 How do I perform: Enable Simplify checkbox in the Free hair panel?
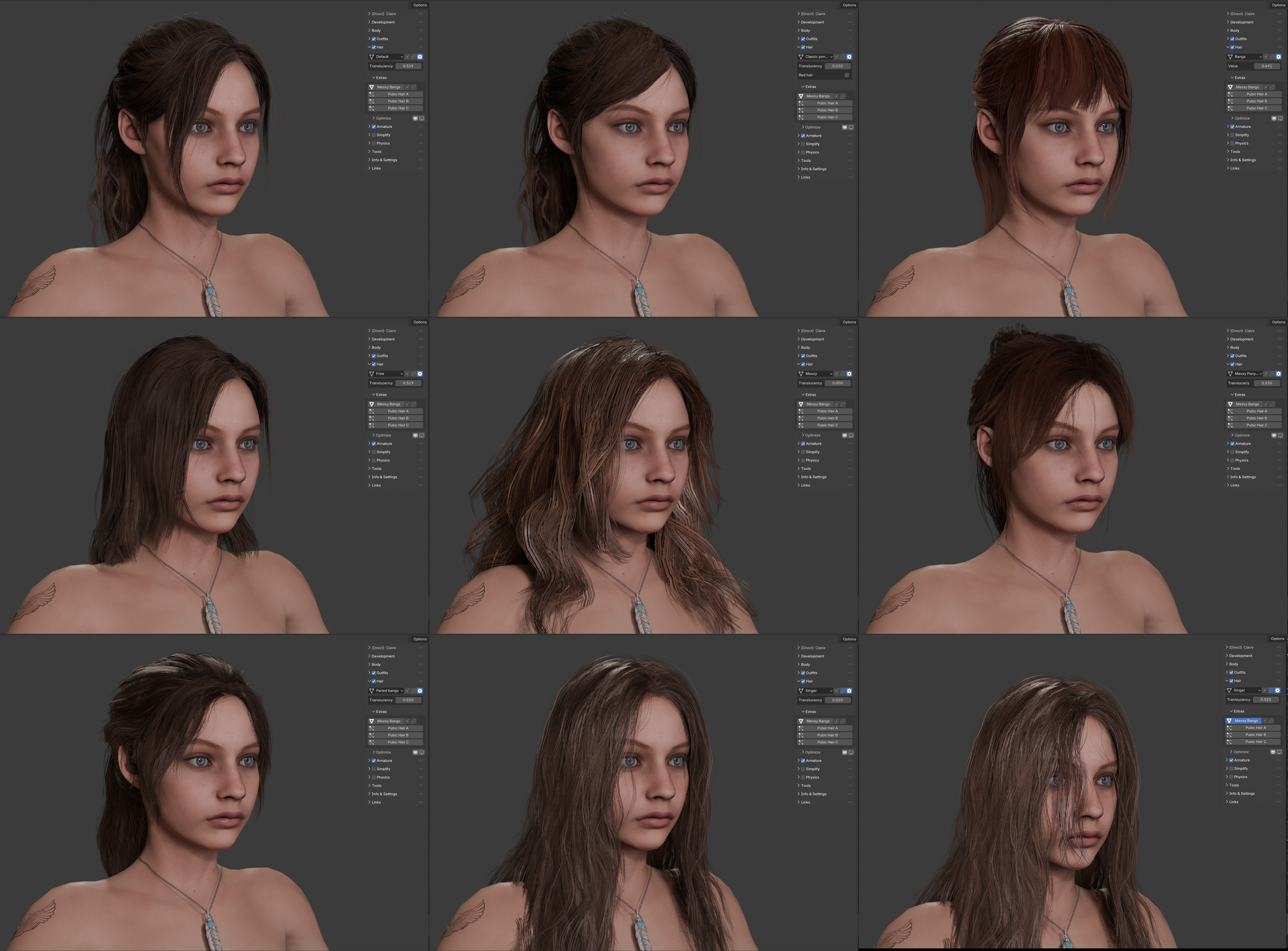[374, 452]
